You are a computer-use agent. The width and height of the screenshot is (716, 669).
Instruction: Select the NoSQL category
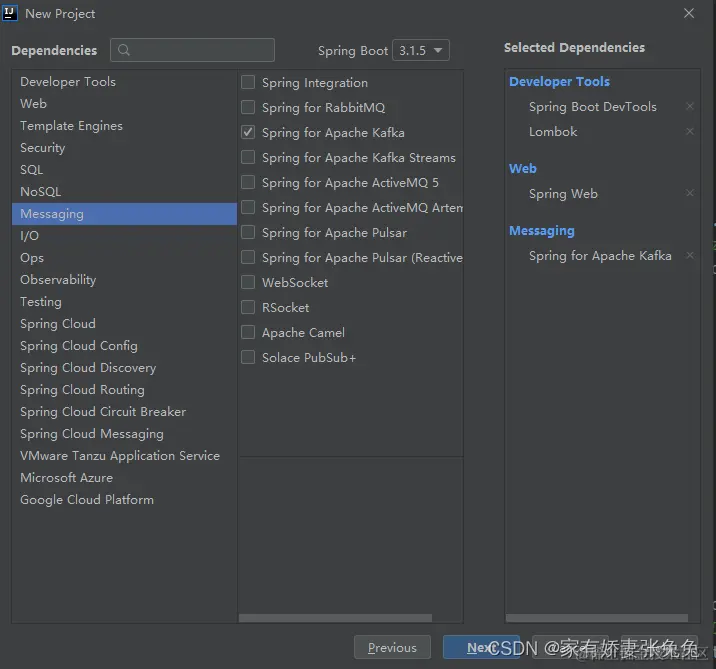click(124, 191)
